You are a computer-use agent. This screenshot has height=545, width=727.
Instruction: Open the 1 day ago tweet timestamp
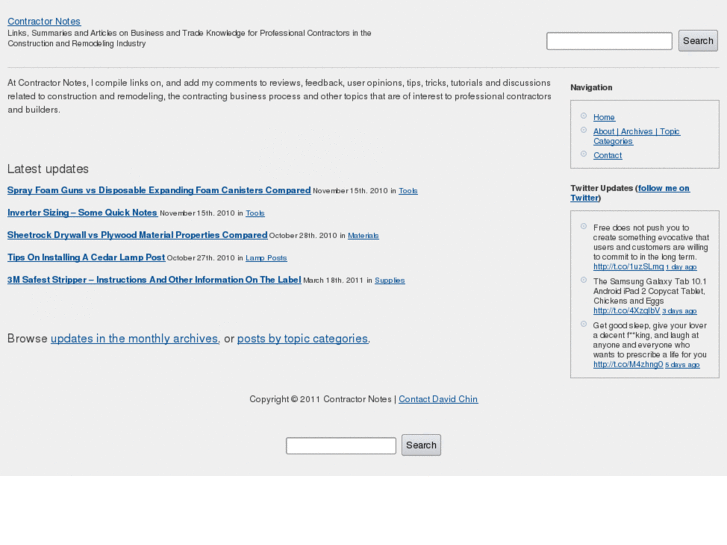[x=681, y=267]
